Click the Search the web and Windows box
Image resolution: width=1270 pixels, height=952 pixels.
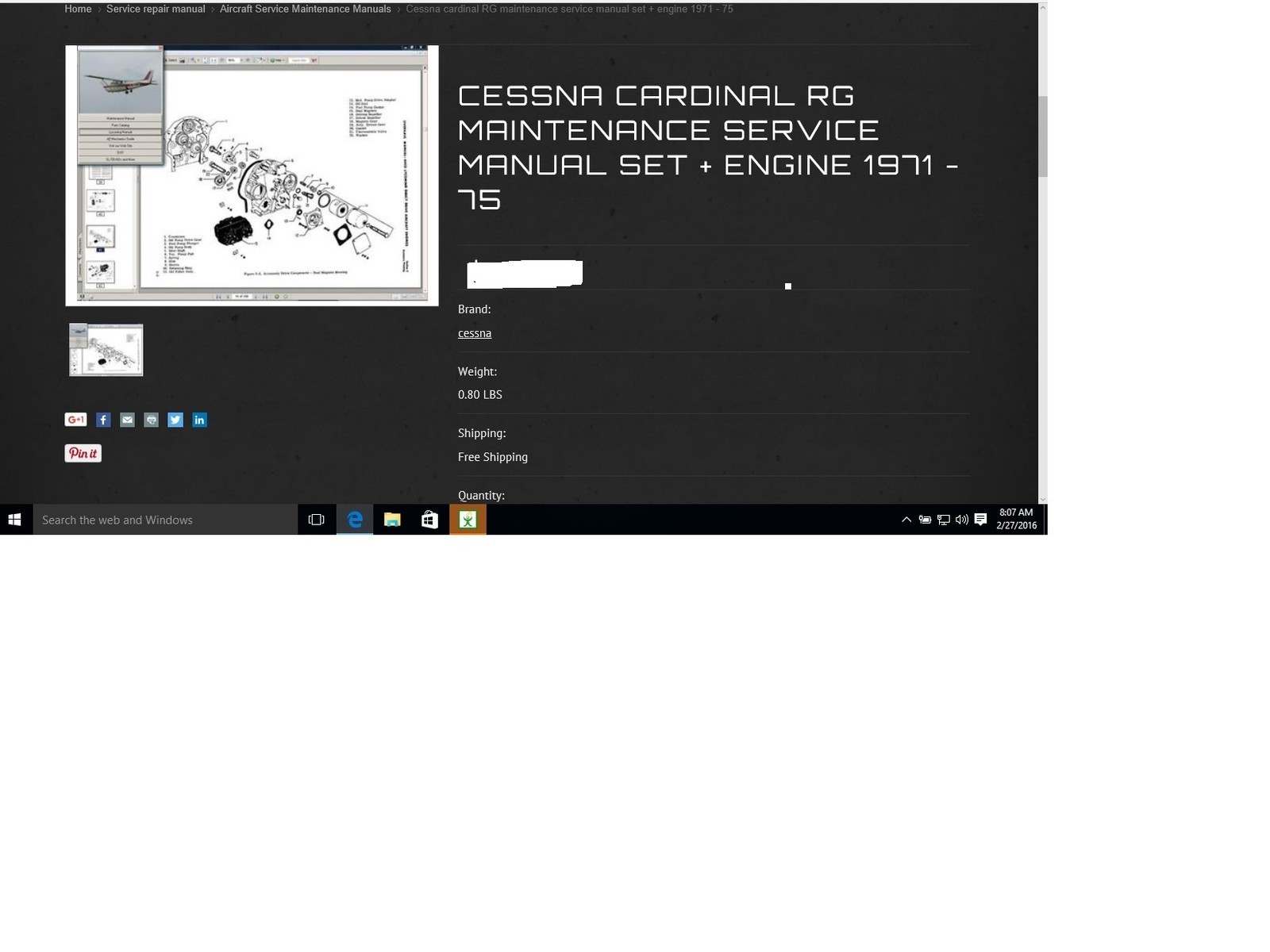click(x=165, y=520)
